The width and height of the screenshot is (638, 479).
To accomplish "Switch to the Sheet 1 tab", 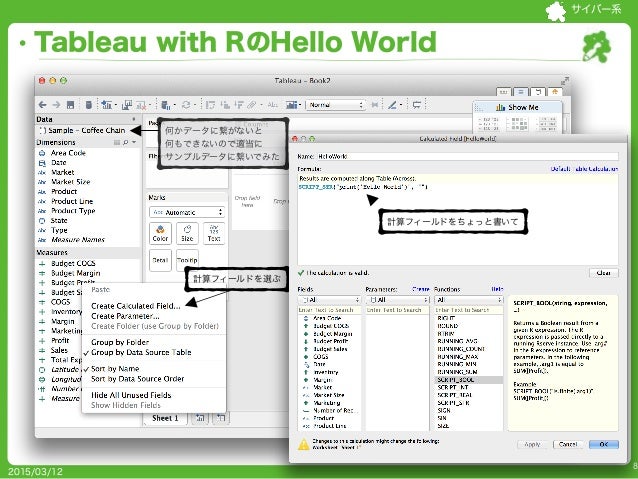I will pos(165,418).
